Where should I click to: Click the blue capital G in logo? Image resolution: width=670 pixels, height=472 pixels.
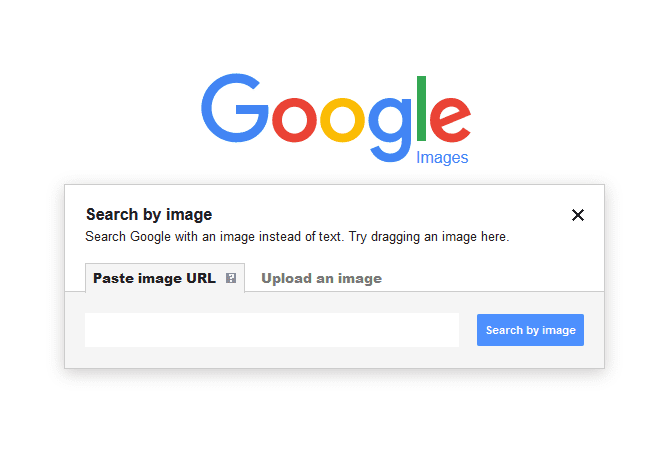pyautogui.click(x=235, y=108)
